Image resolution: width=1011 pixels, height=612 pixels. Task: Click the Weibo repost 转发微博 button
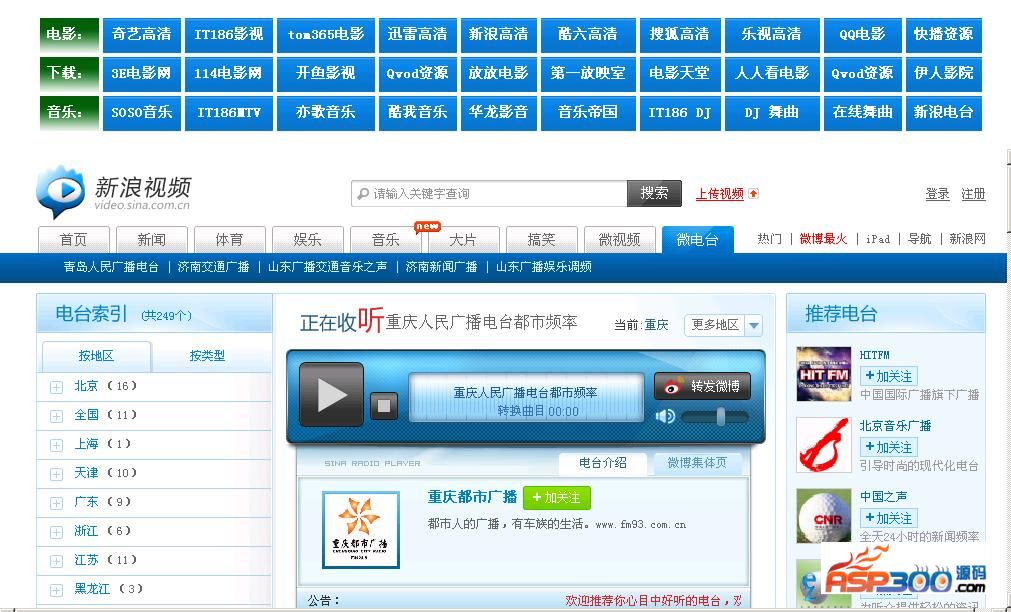point(702,386)
